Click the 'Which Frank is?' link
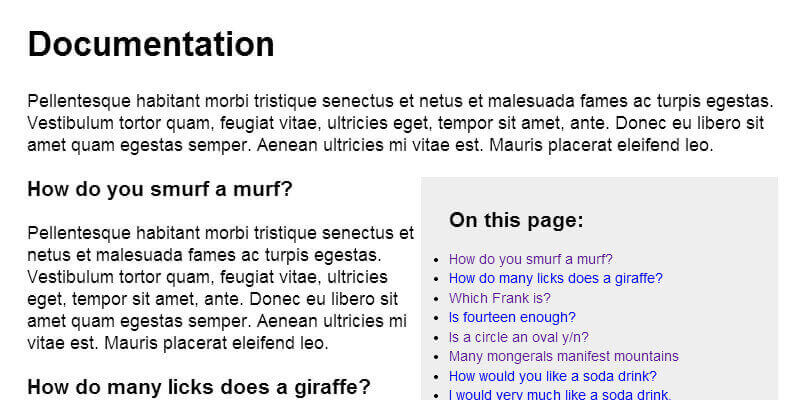Screen dimensions: 800x400 pyautogui.click(x=499, y=298)
